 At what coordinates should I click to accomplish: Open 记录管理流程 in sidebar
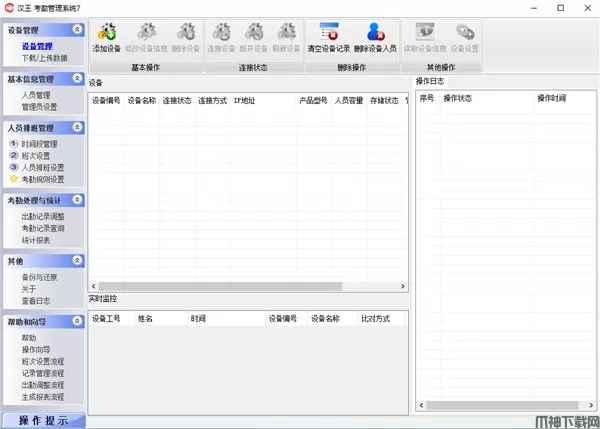click(x=43, y=374)
